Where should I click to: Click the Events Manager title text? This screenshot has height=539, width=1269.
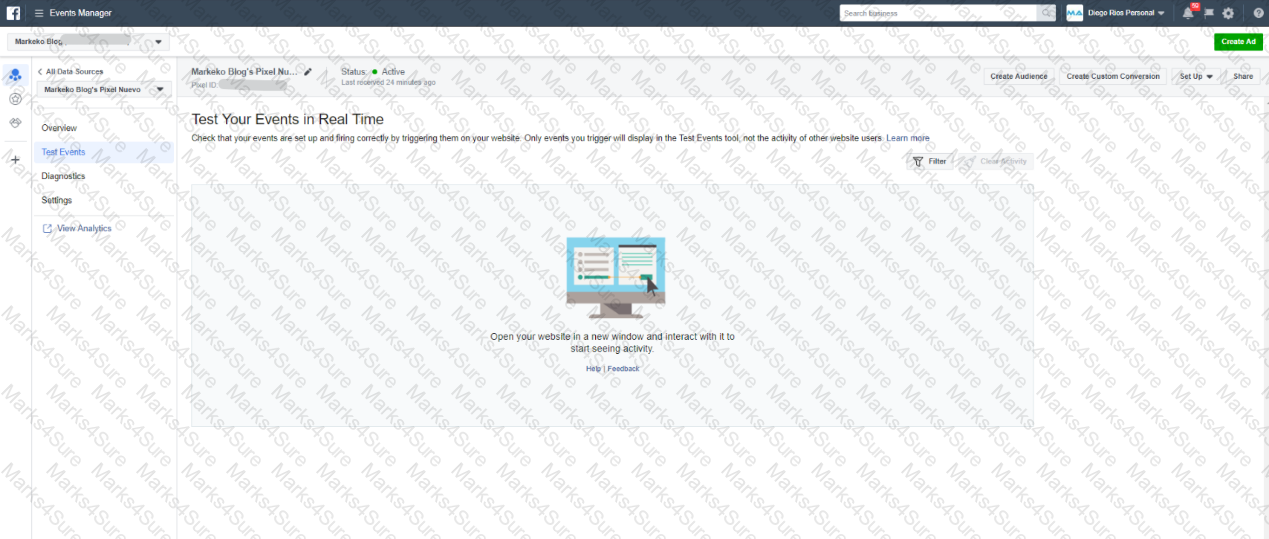click(x=81, y=13)
